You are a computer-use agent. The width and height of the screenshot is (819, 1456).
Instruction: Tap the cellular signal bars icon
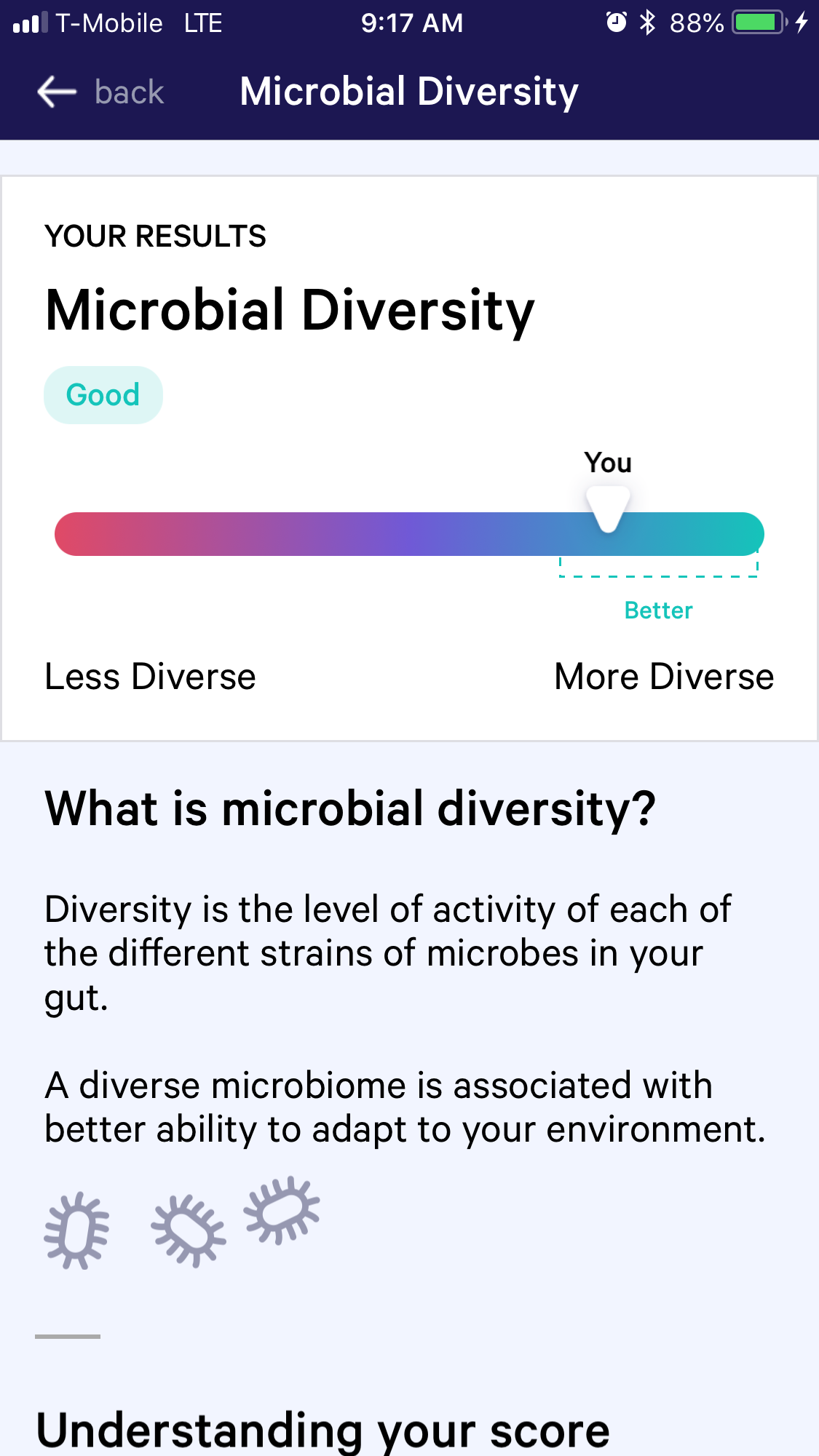31,23
